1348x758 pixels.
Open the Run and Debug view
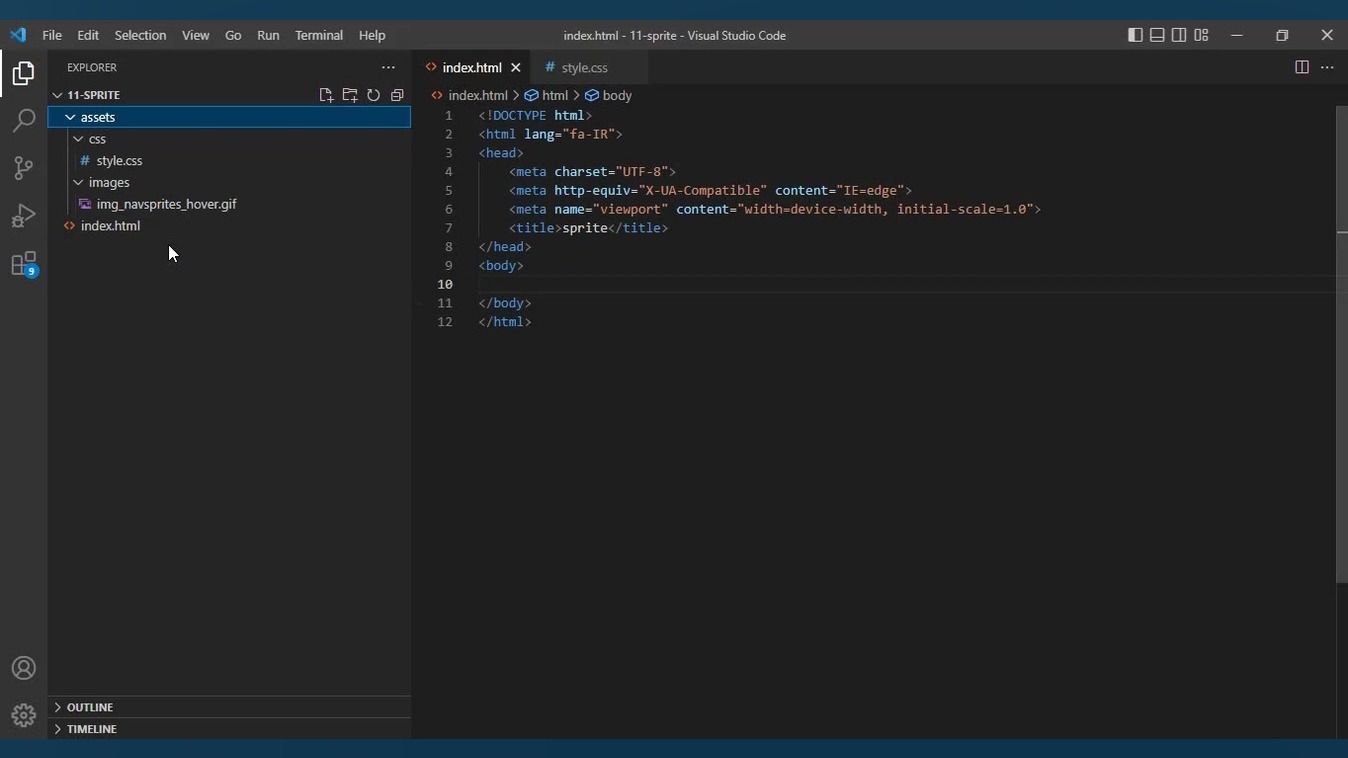click(23, 216)
